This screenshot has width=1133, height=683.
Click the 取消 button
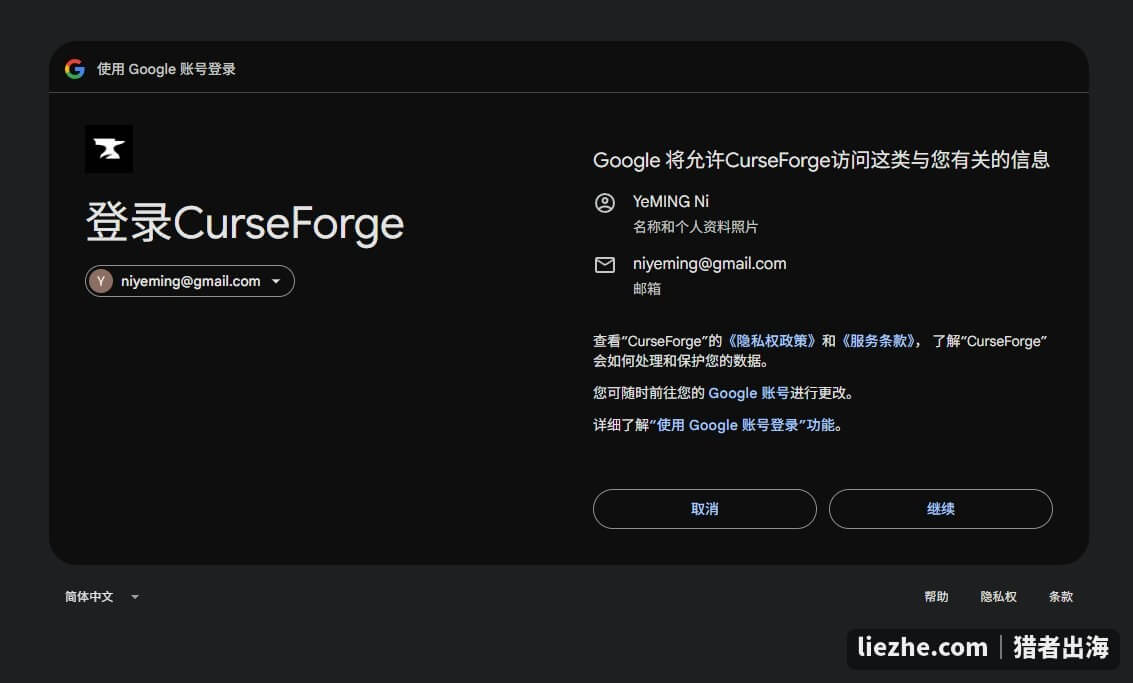pyautogui.click(x=705, y=509)
